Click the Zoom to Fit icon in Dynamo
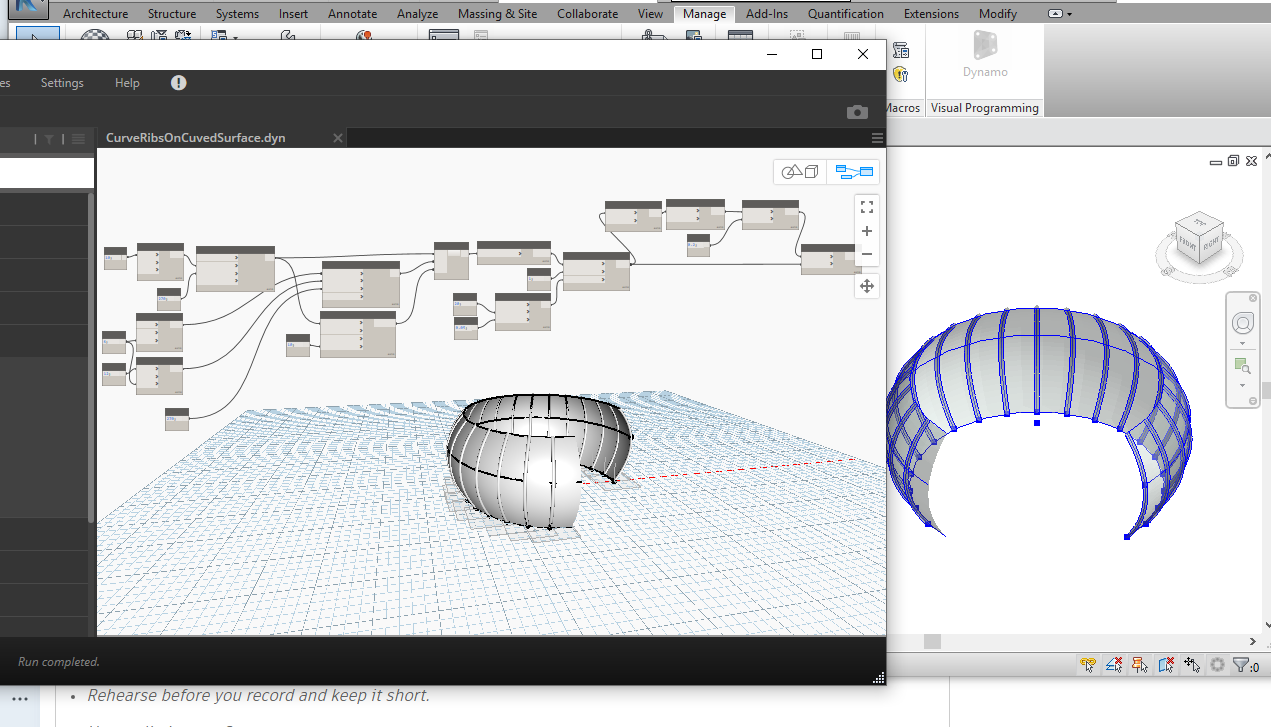This screenshot has width=1271, height=727. pos(866,206)
